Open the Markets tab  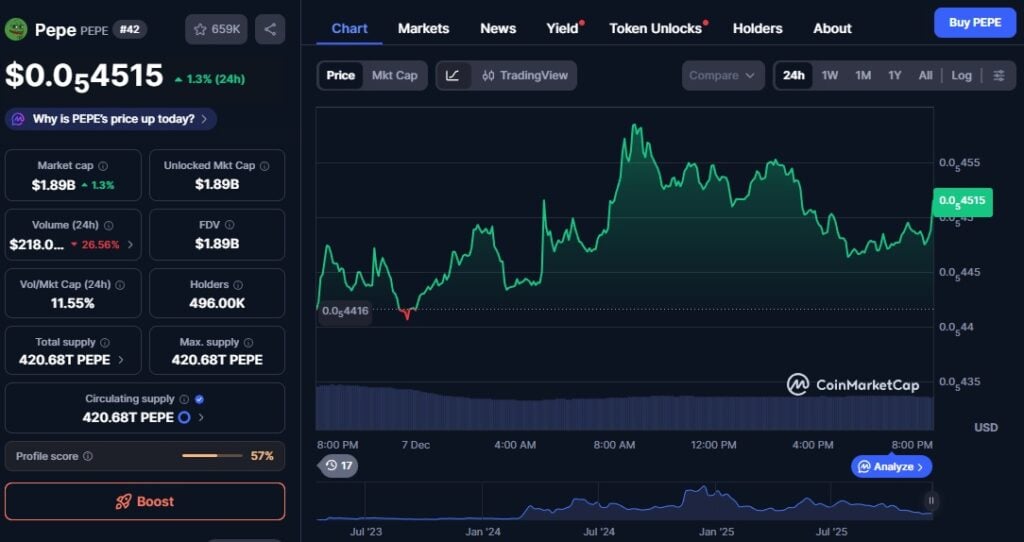pos(423,29)
